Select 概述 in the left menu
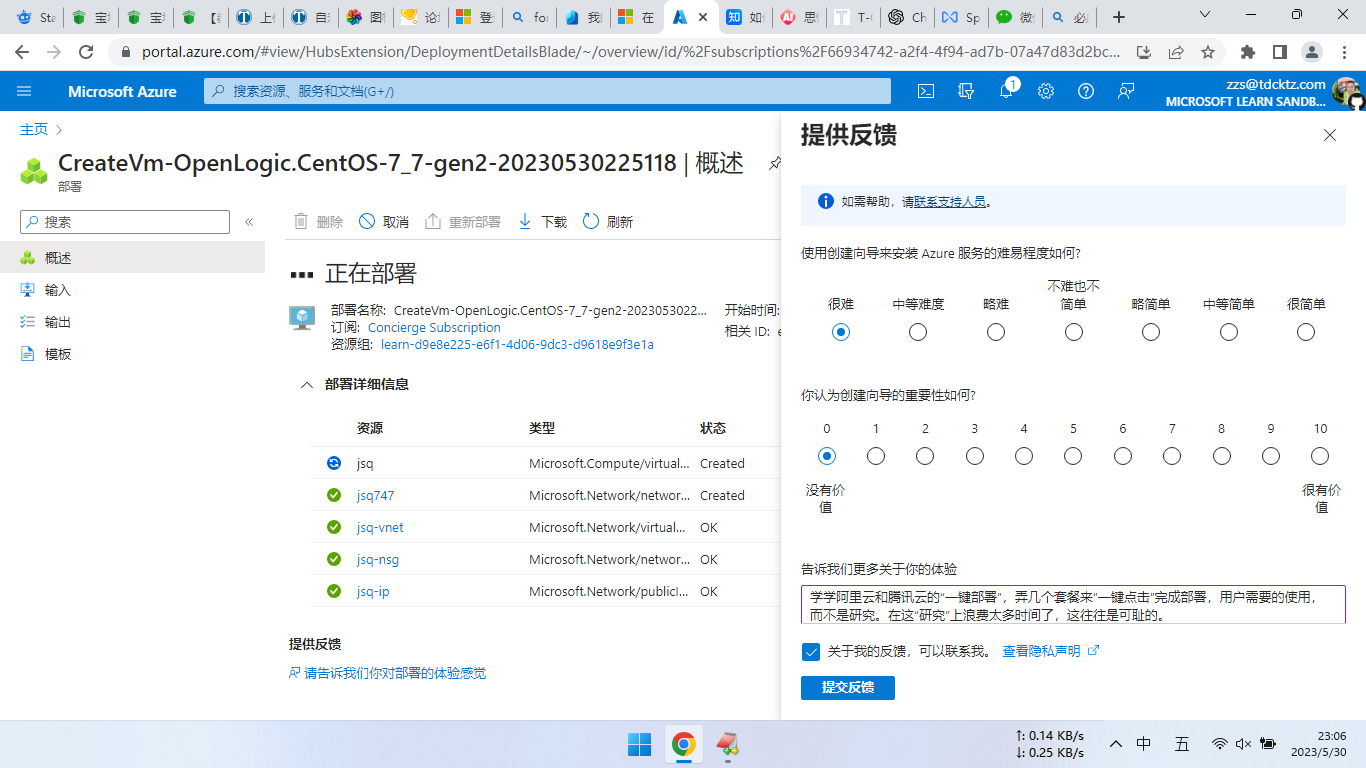Screen dimensions: 1366x768 point(132,258)
